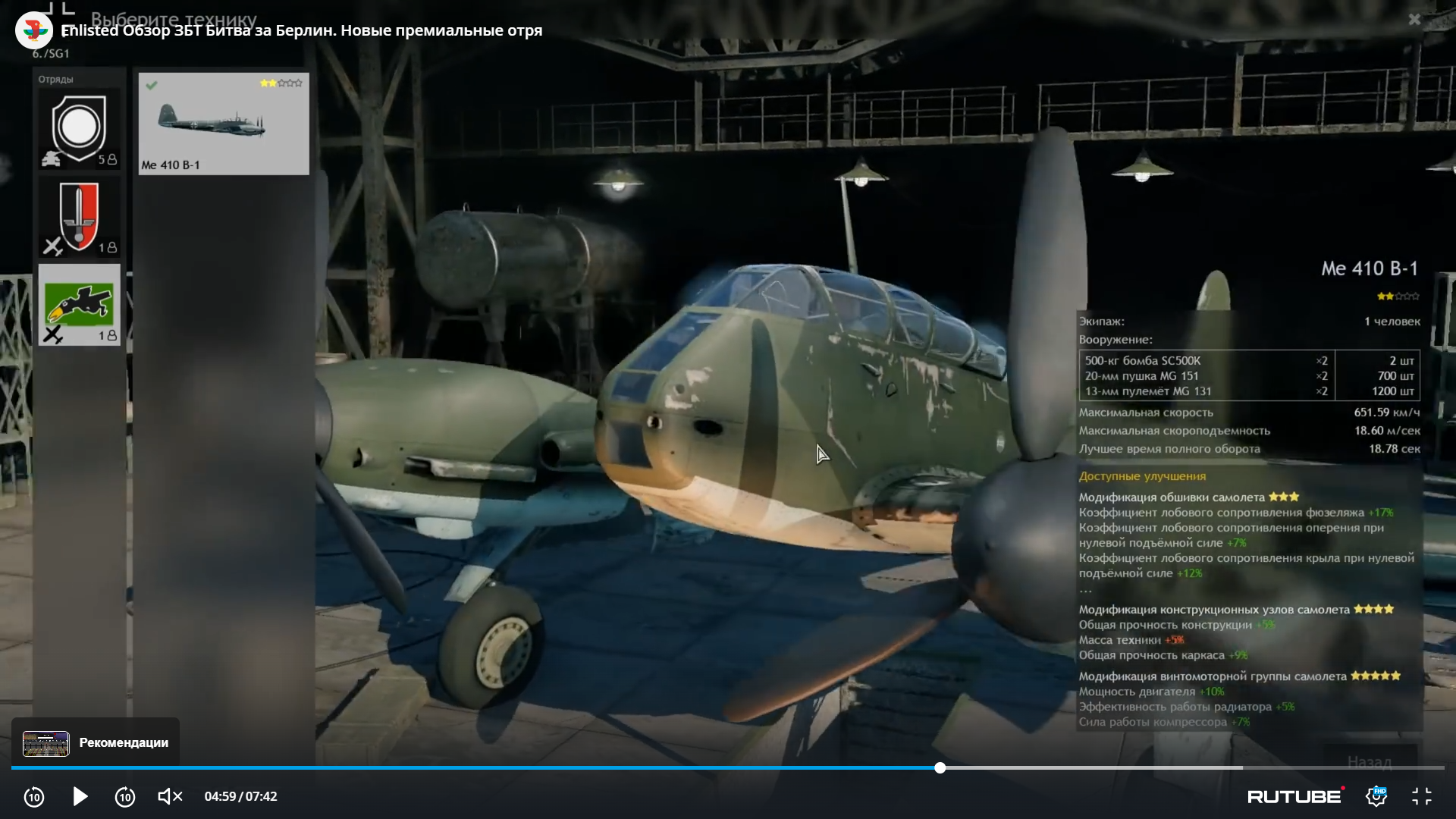1456x819 pixels.
Task: Open the RUTUBE logo link
Action: pyautogui.click(x=1294, y=796)
